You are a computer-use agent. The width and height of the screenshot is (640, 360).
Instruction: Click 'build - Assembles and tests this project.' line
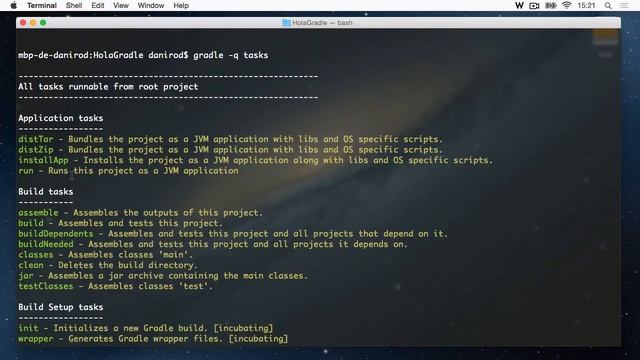pyautogui.click(x=120, y=223)
